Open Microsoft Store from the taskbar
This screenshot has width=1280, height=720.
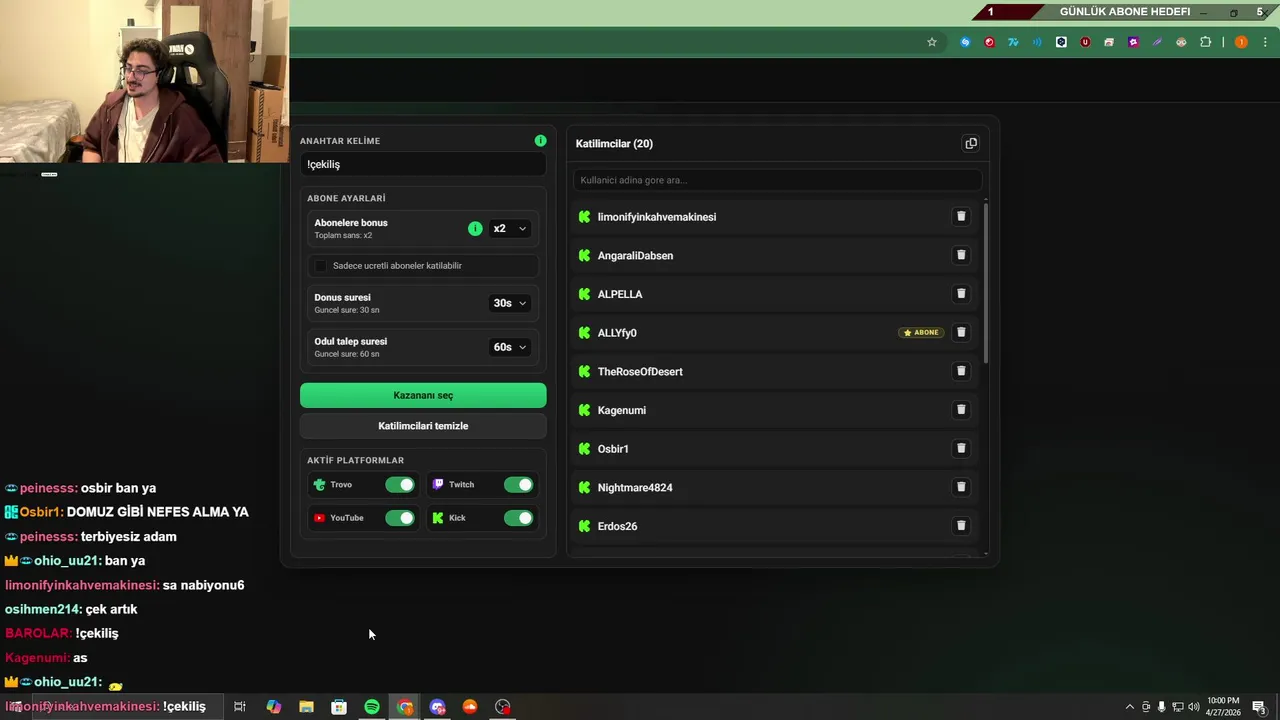coord(339,707)
